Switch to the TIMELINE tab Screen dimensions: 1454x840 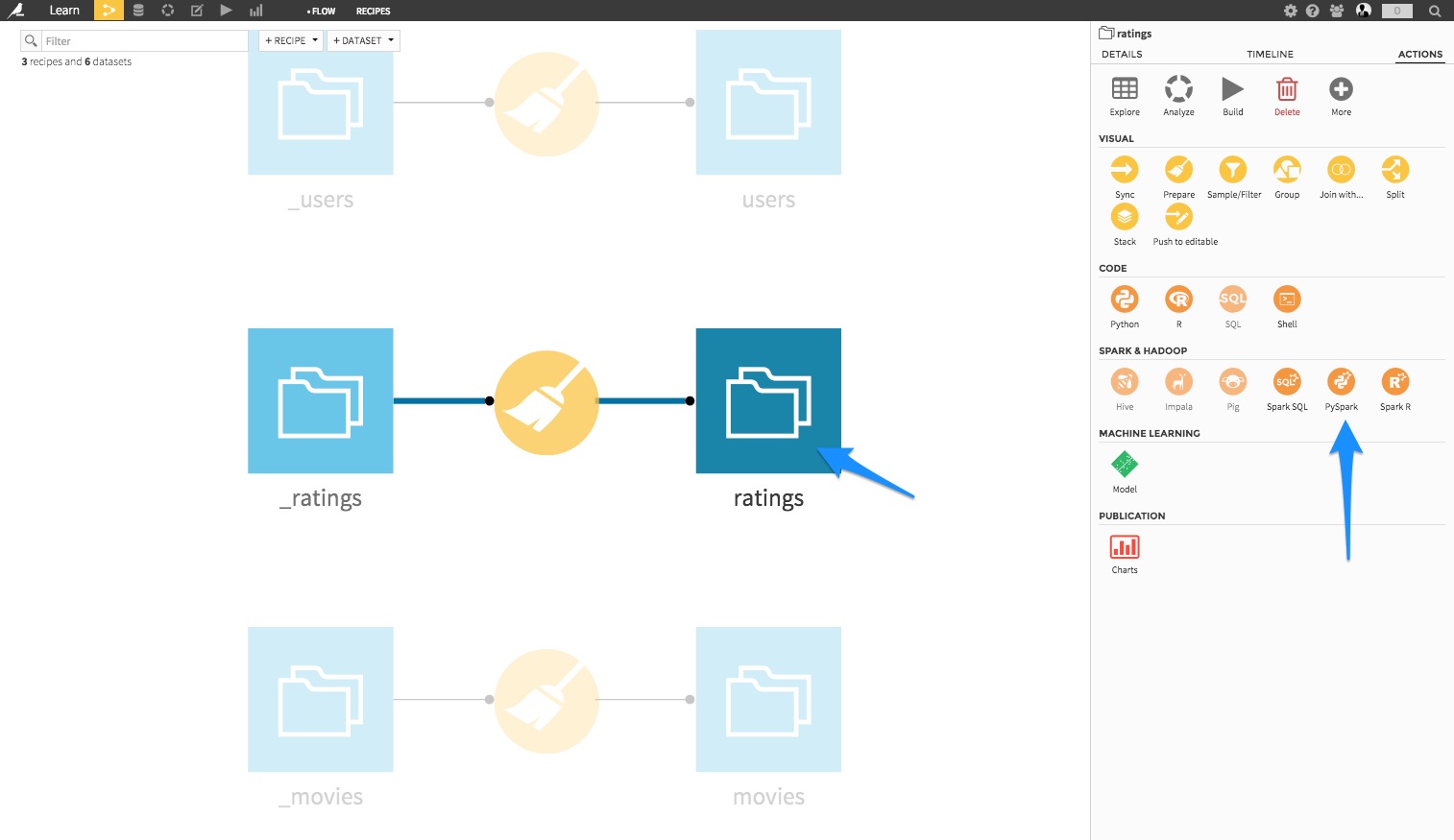tap(1270, 54)
